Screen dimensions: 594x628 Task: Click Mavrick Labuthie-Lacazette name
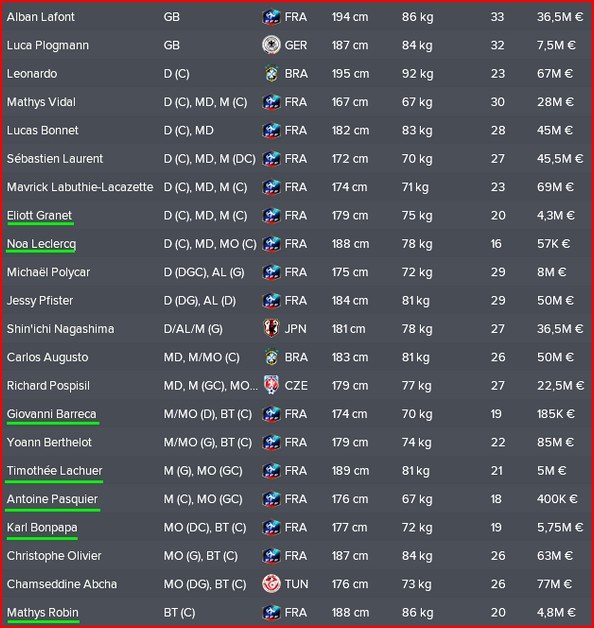pyautogui.click(x=80, y=187)
